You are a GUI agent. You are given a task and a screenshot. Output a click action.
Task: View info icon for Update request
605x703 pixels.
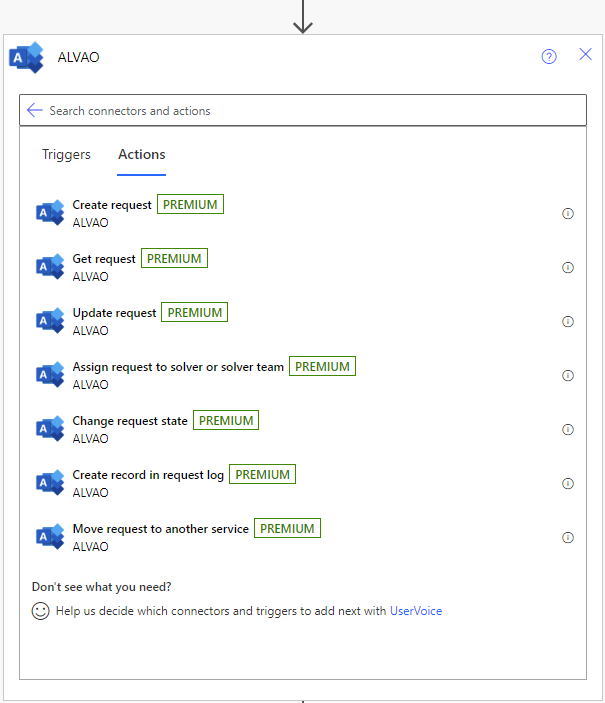pos(568,322)
